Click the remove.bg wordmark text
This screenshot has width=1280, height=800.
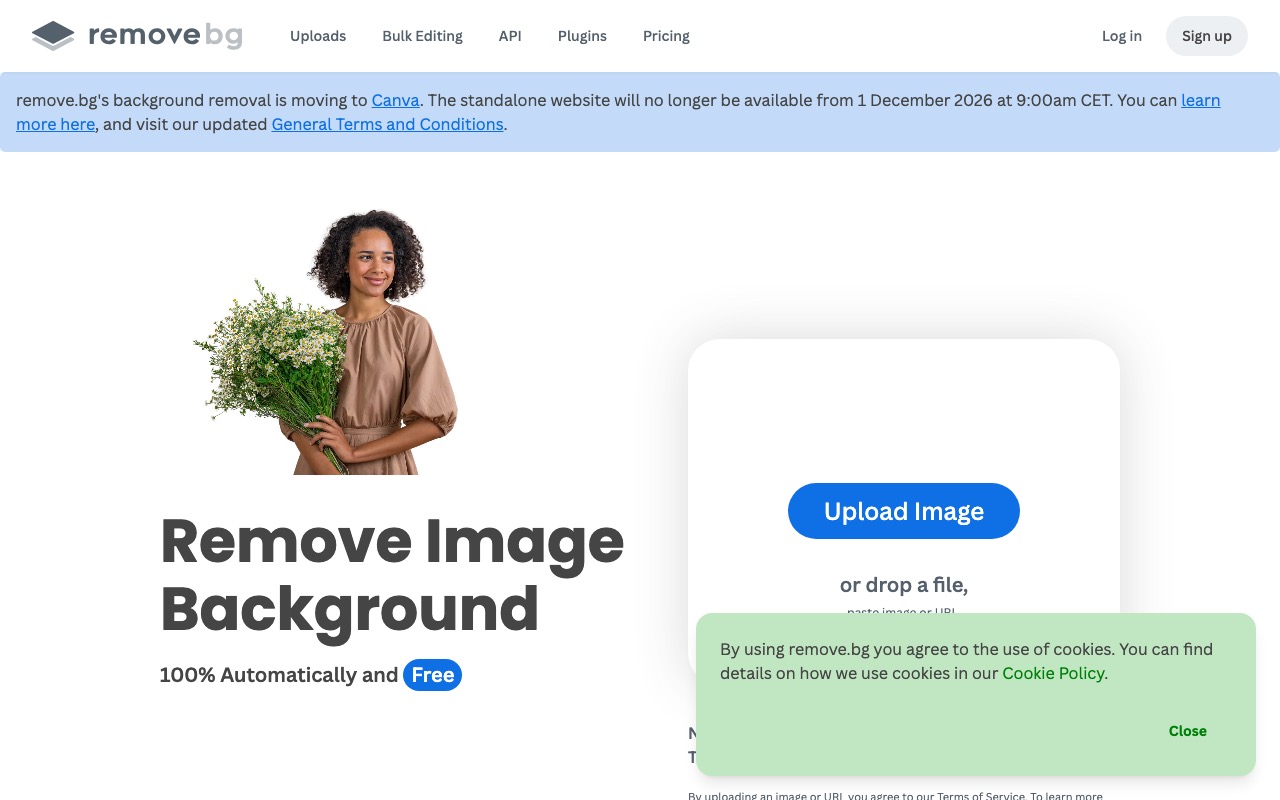165,36
